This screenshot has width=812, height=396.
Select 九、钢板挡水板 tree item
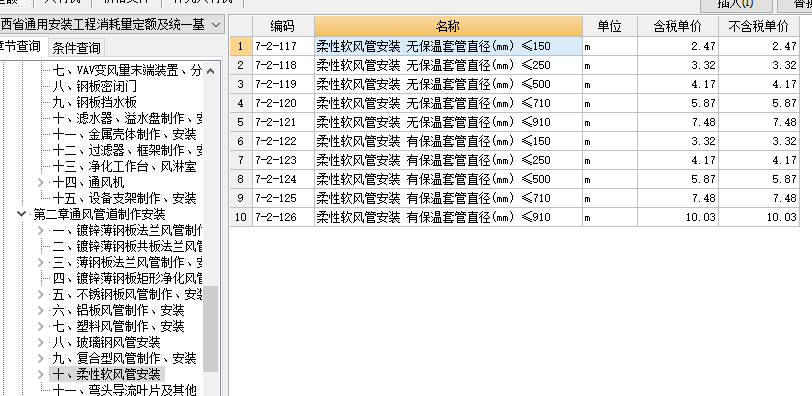tap(94, 102)
